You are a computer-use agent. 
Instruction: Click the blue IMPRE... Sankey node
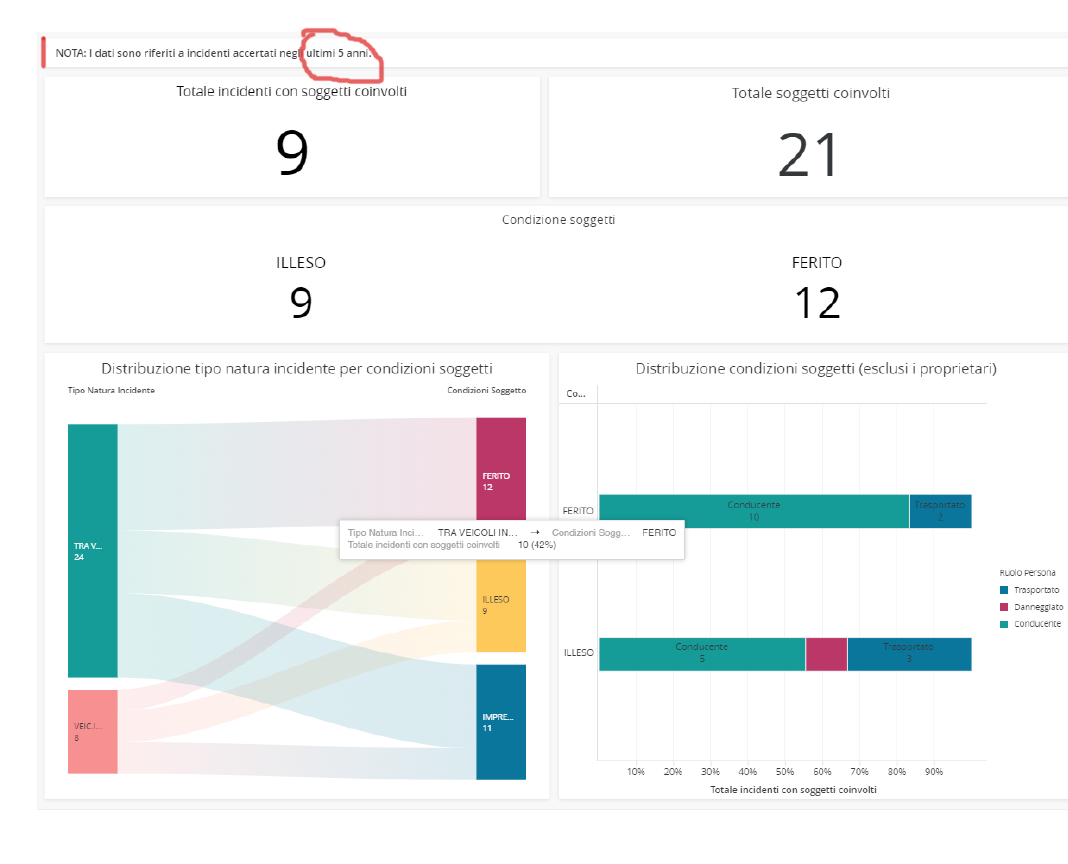pyautogui.click(x=500, y=721)
